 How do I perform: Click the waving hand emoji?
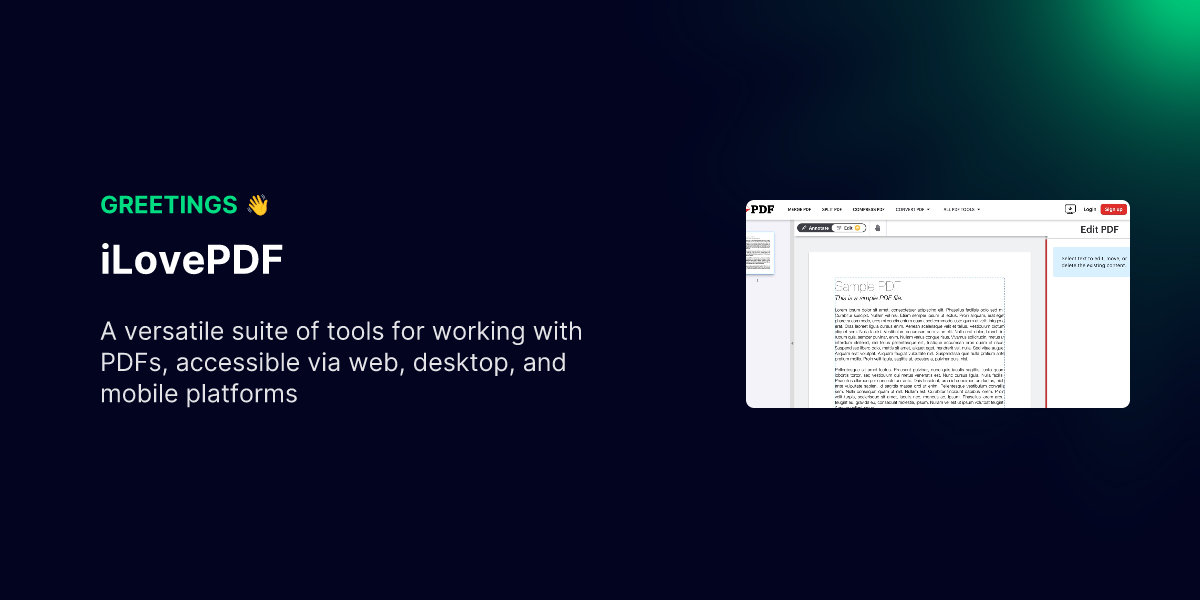(x=257, y=205)
